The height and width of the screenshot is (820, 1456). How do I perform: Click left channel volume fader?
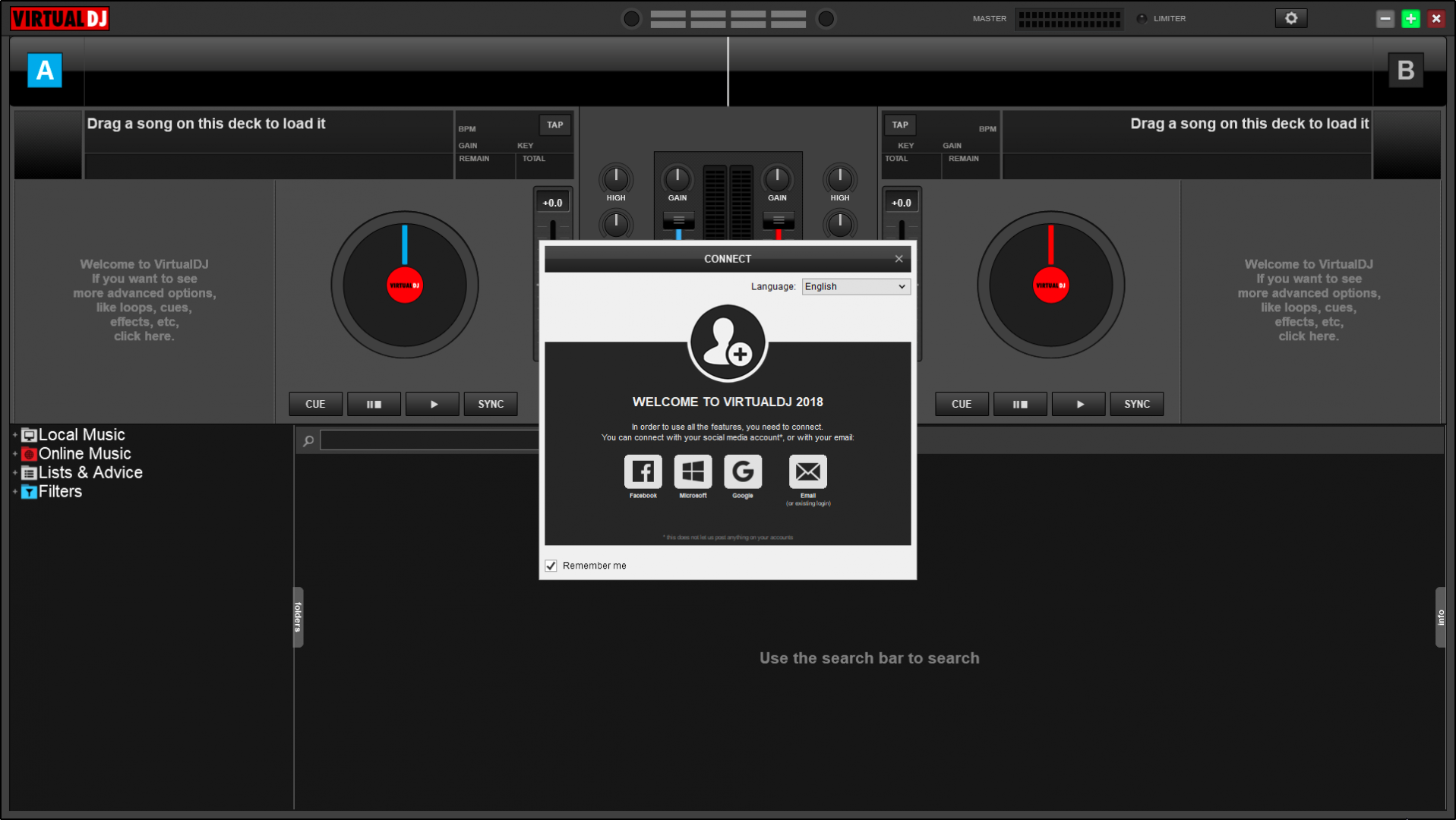pyautogui.click(x=679, y=221)
